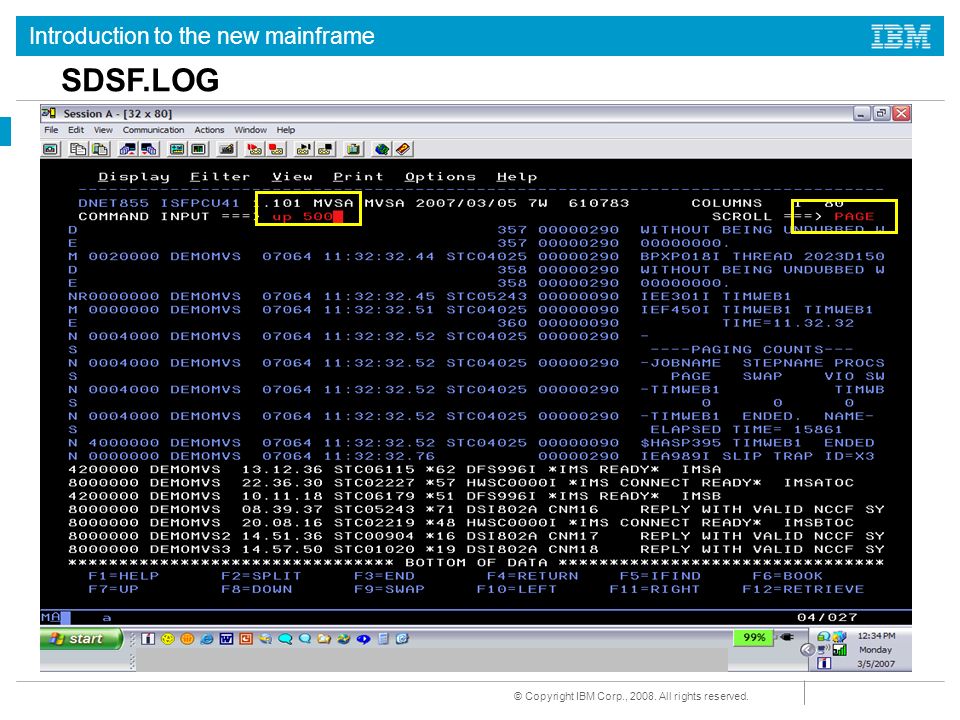Image resolution: width=960 pixels, height=720 pixels.
Task: Open the View menu in menu bar
Action: click(103, 130)
